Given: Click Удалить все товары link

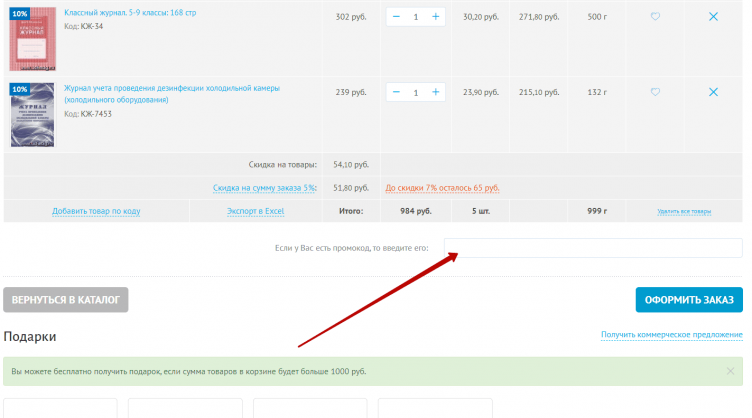Looking at the screenshot, I should [684, 212].
